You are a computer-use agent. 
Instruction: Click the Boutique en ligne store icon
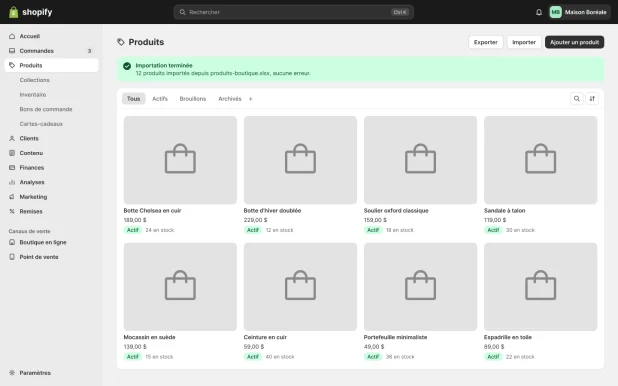(x=12, y=242)
